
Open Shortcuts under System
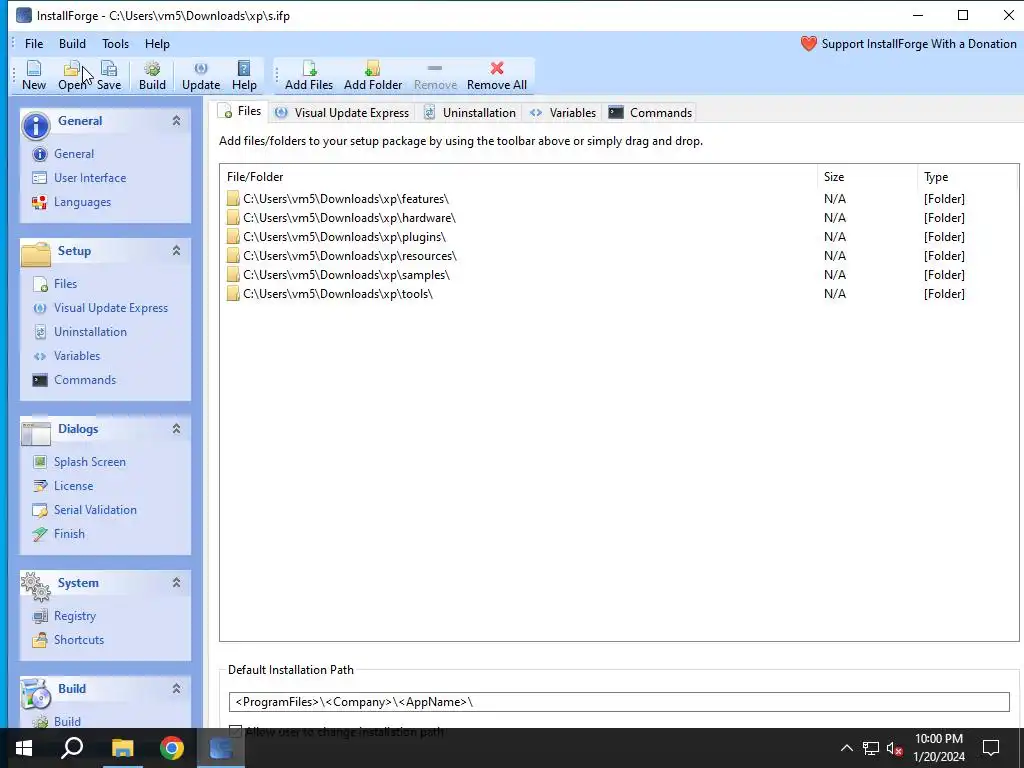click(x=79, y=641)
